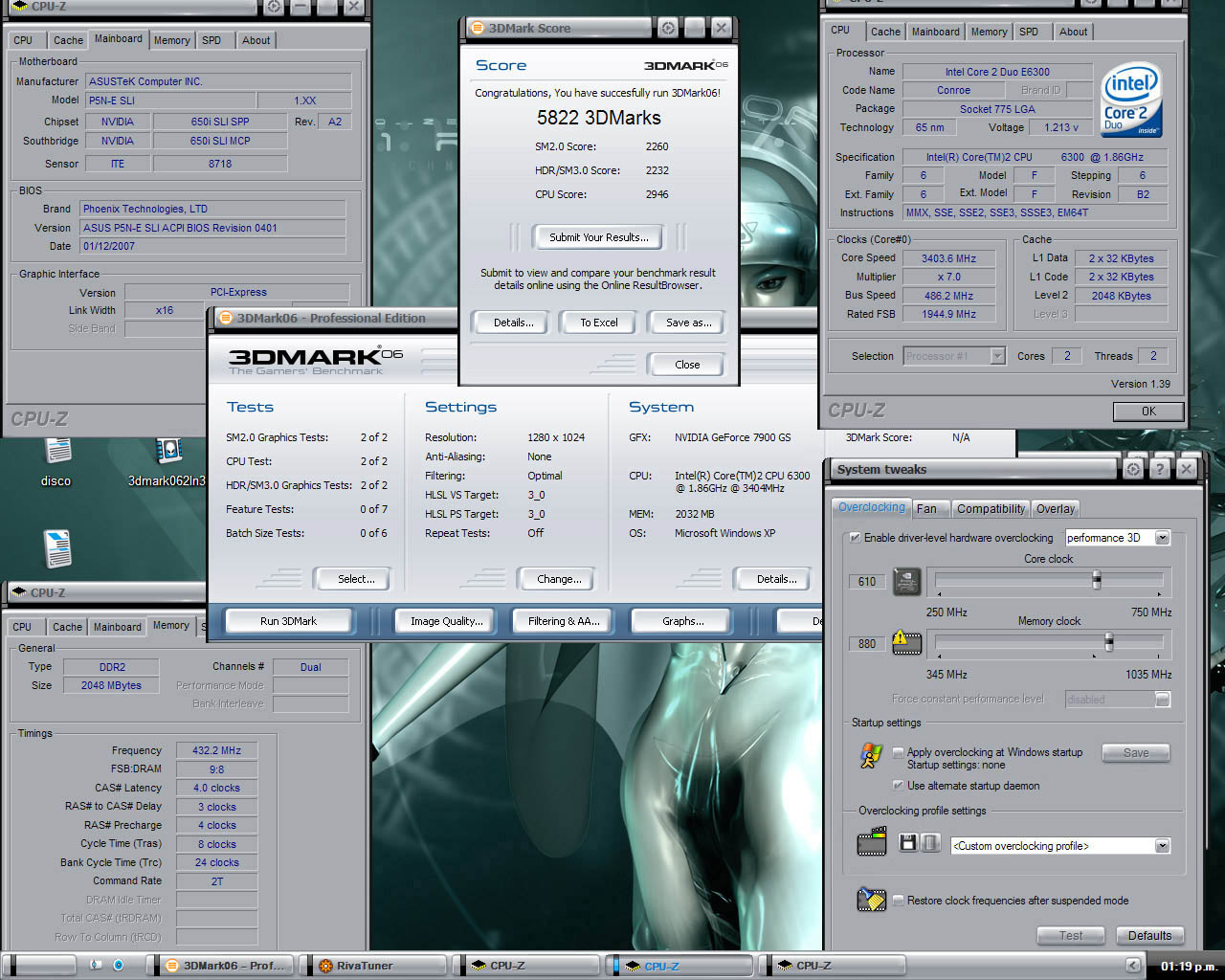Open the performance 3D dropdown

coord(1162,538)
